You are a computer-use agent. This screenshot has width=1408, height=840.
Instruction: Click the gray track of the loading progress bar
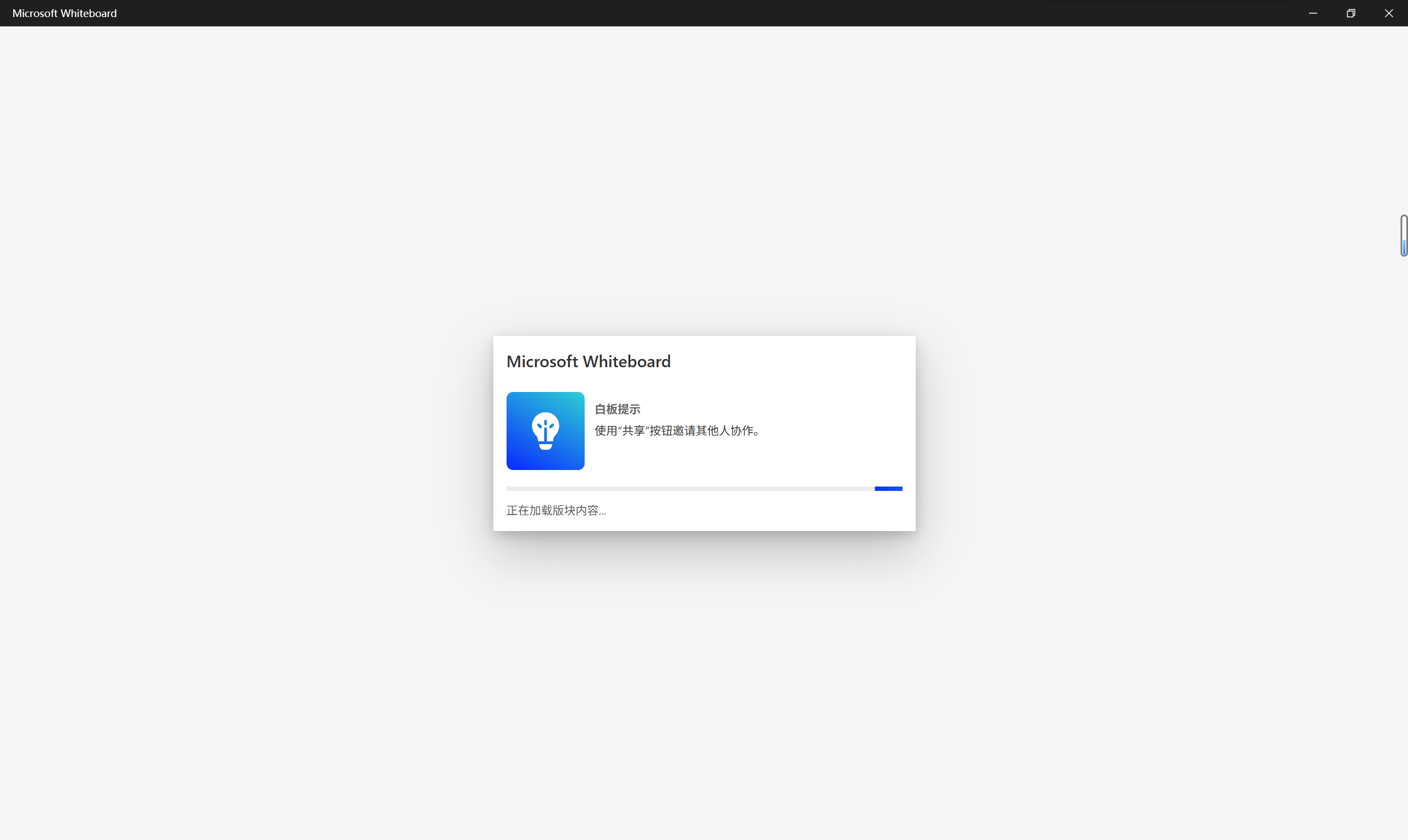coord(691,489)
